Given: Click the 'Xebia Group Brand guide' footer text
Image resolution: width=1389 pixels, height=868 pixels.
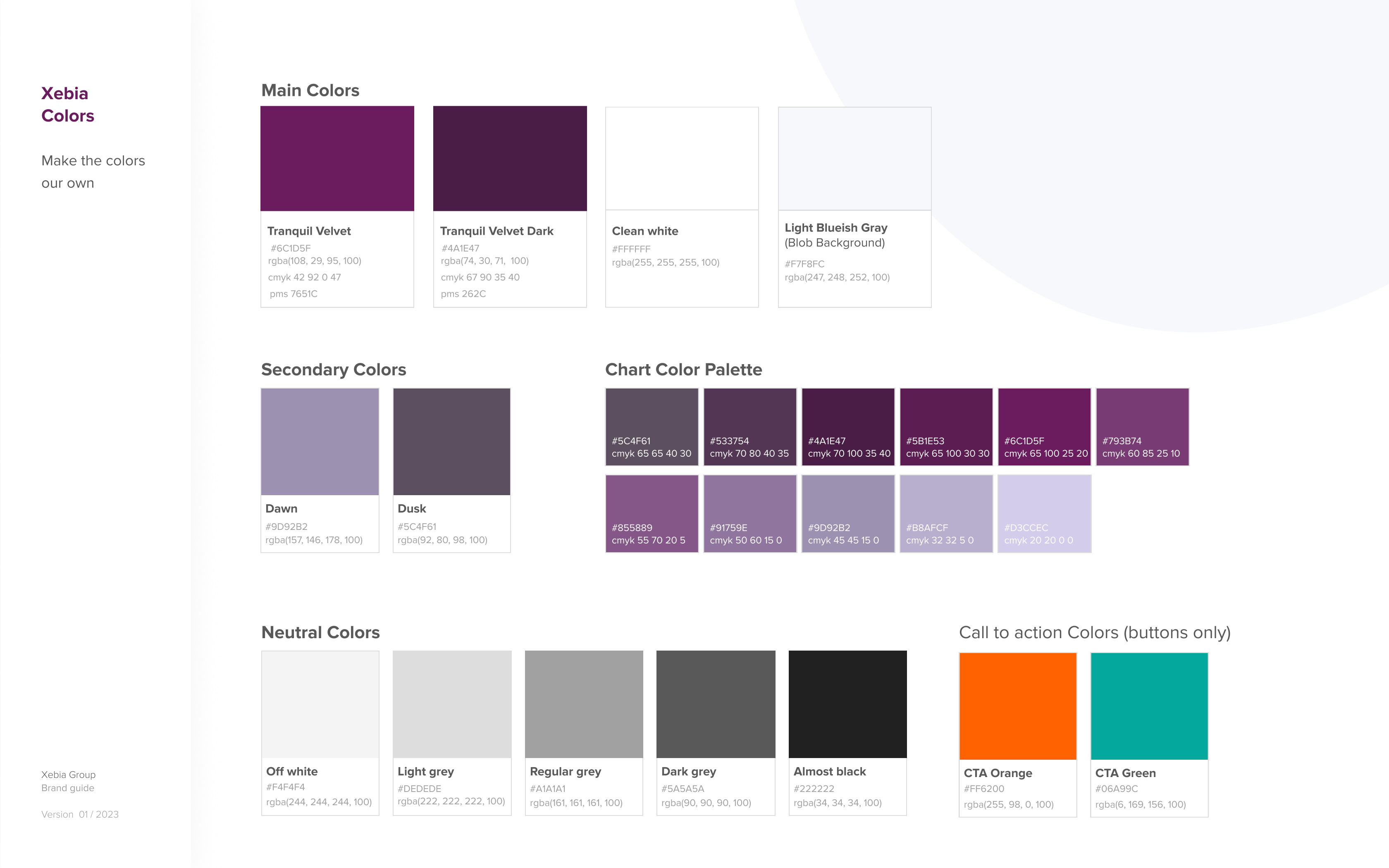Looking at the screenshot, I should point(68,781).
